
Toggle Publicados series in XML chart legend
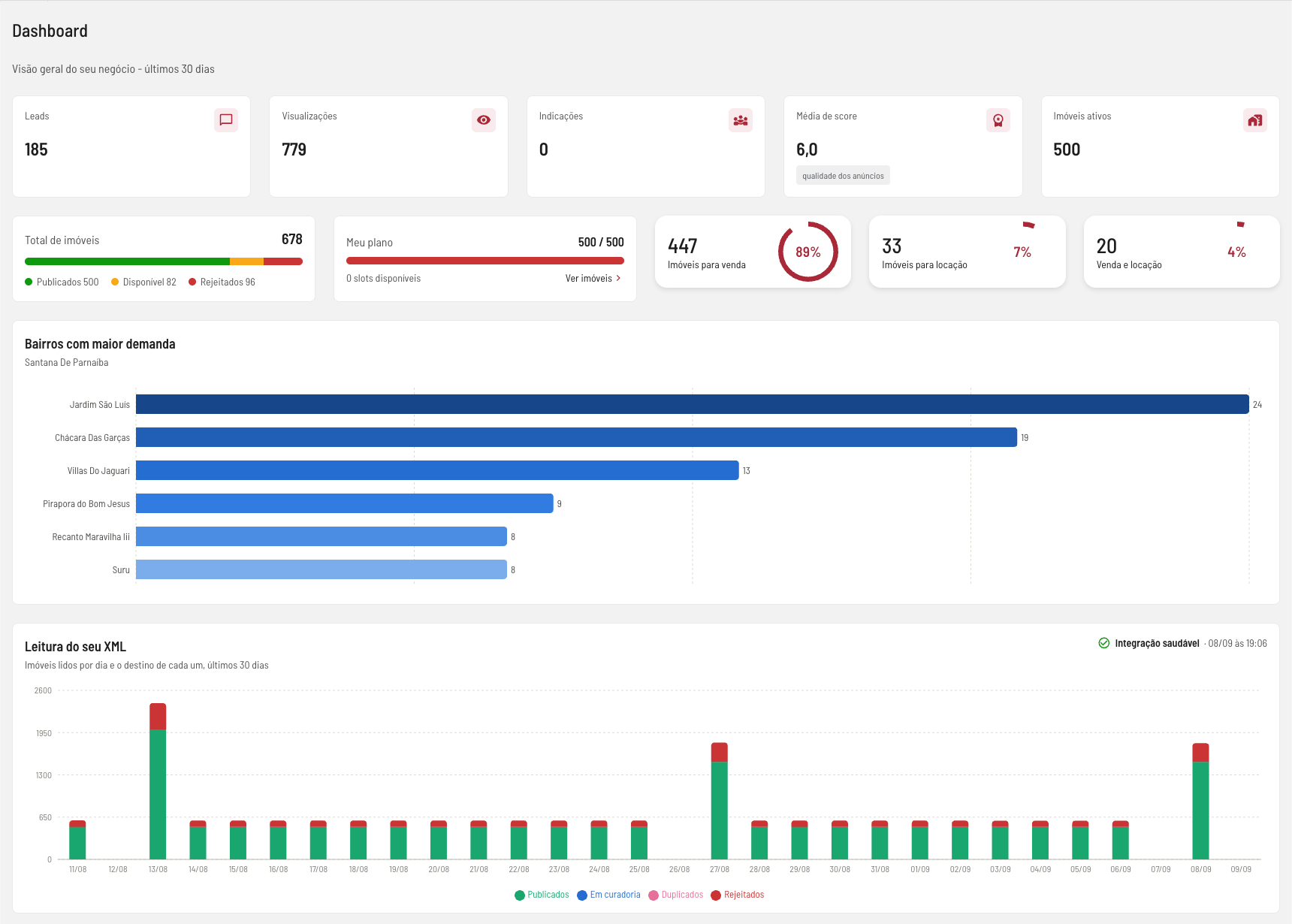(542, 895)
